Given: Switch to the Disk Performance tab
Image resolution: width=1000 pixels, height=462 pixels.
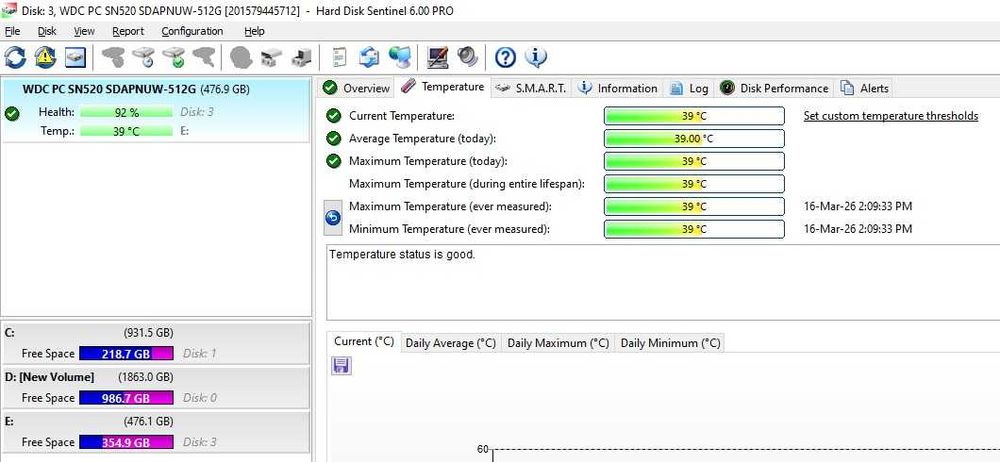Looking at the screenshot, I should point(774,88).
